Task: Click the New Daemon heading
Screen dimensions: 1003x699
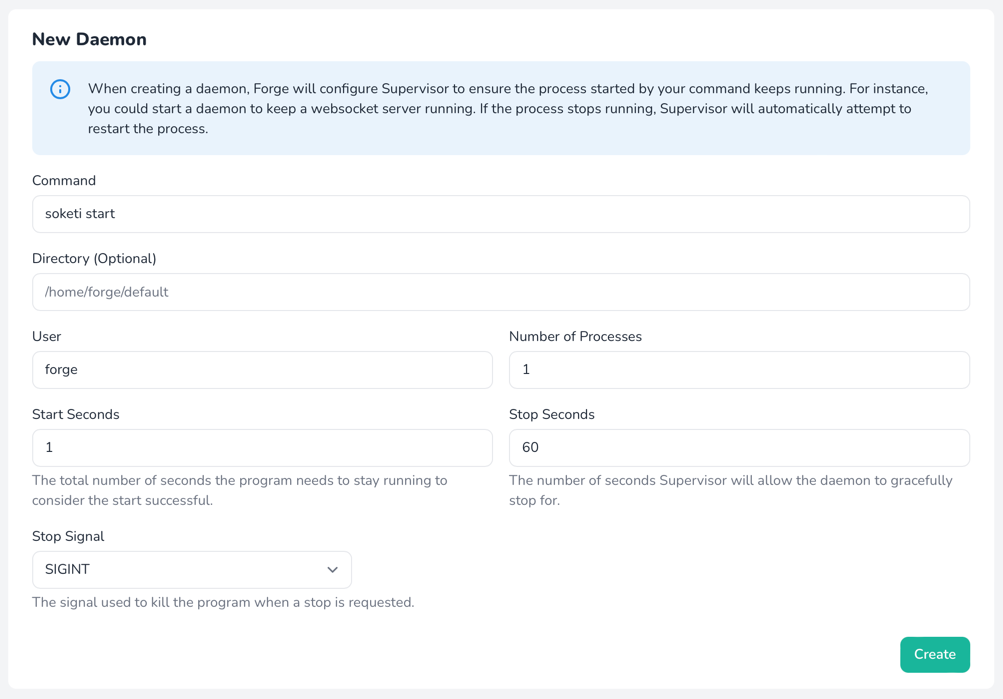Action: pyautogui.click(x=89, y=40)
